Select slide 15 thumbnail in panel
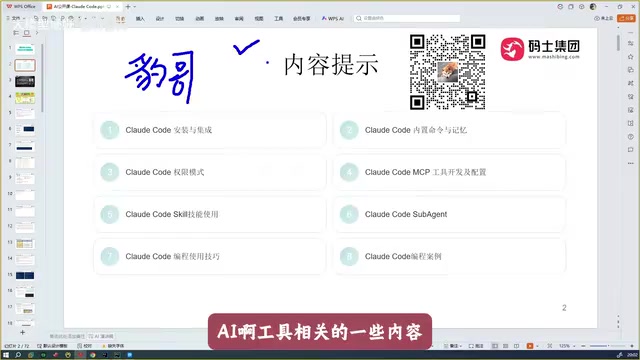Image resolution: width=640 pixels, height=360 pixels. click(x=25, y=276)
